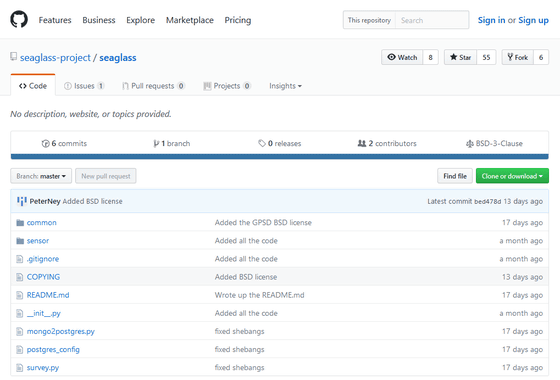
Task: Click the Issues tab exclamation icon
Action: coord(68,86)
